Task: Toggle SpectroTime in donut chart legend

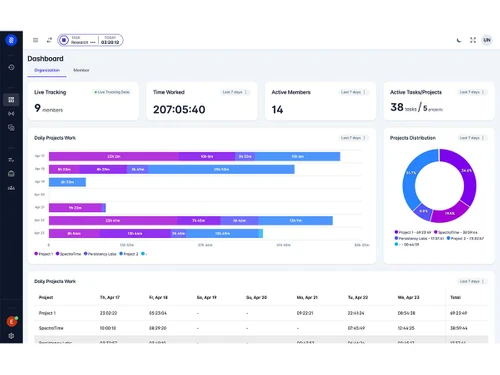Action: pyautogui.click(x=455, y=232)
